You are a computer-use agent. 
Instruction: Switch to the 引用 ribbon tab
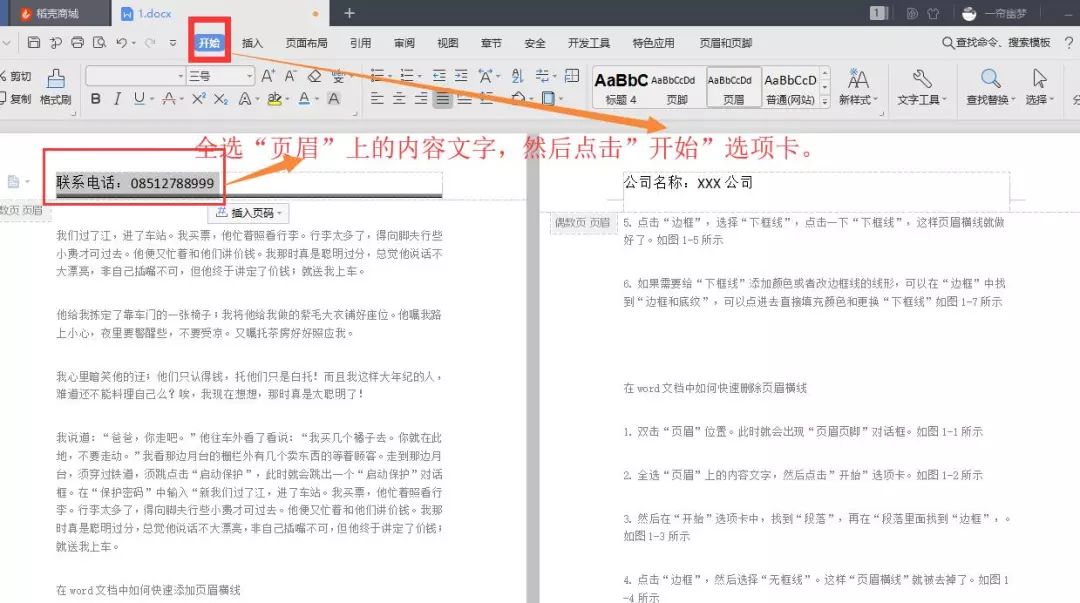click(x=360, y=43)
